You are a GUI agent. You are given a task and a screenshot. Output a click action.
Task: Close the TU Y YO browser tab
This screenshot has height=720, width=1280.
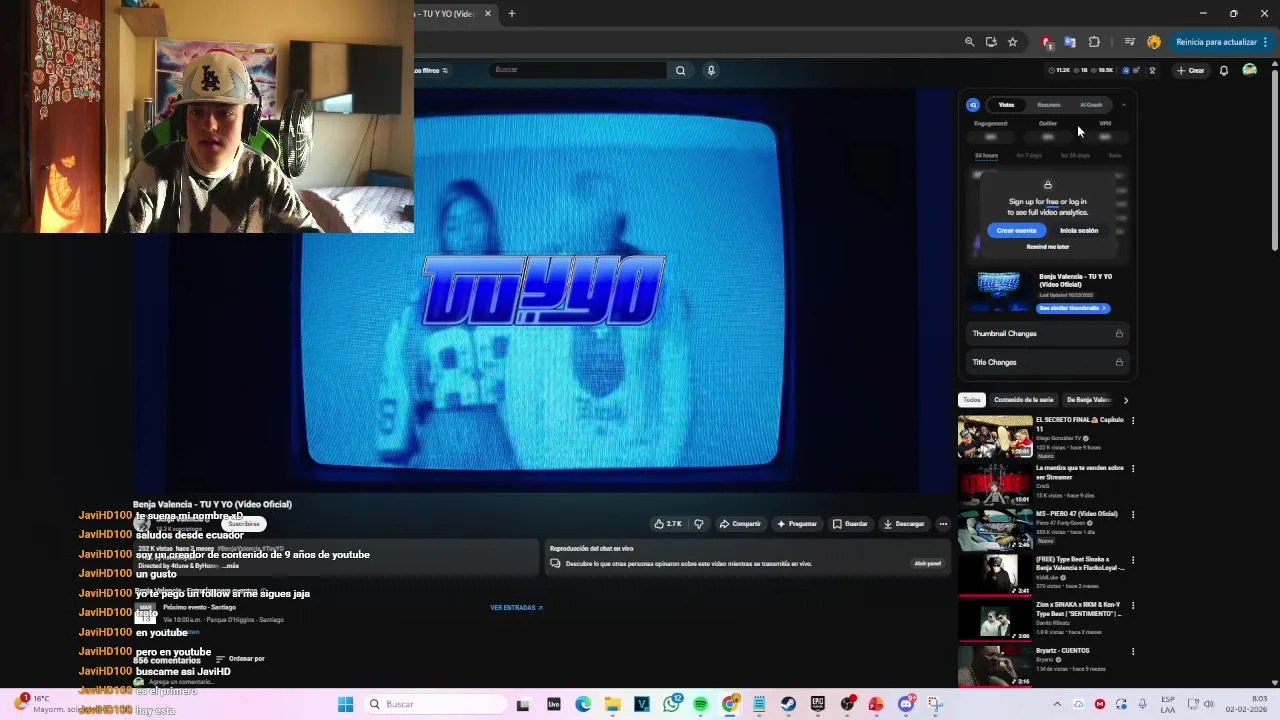coord(488,13)
